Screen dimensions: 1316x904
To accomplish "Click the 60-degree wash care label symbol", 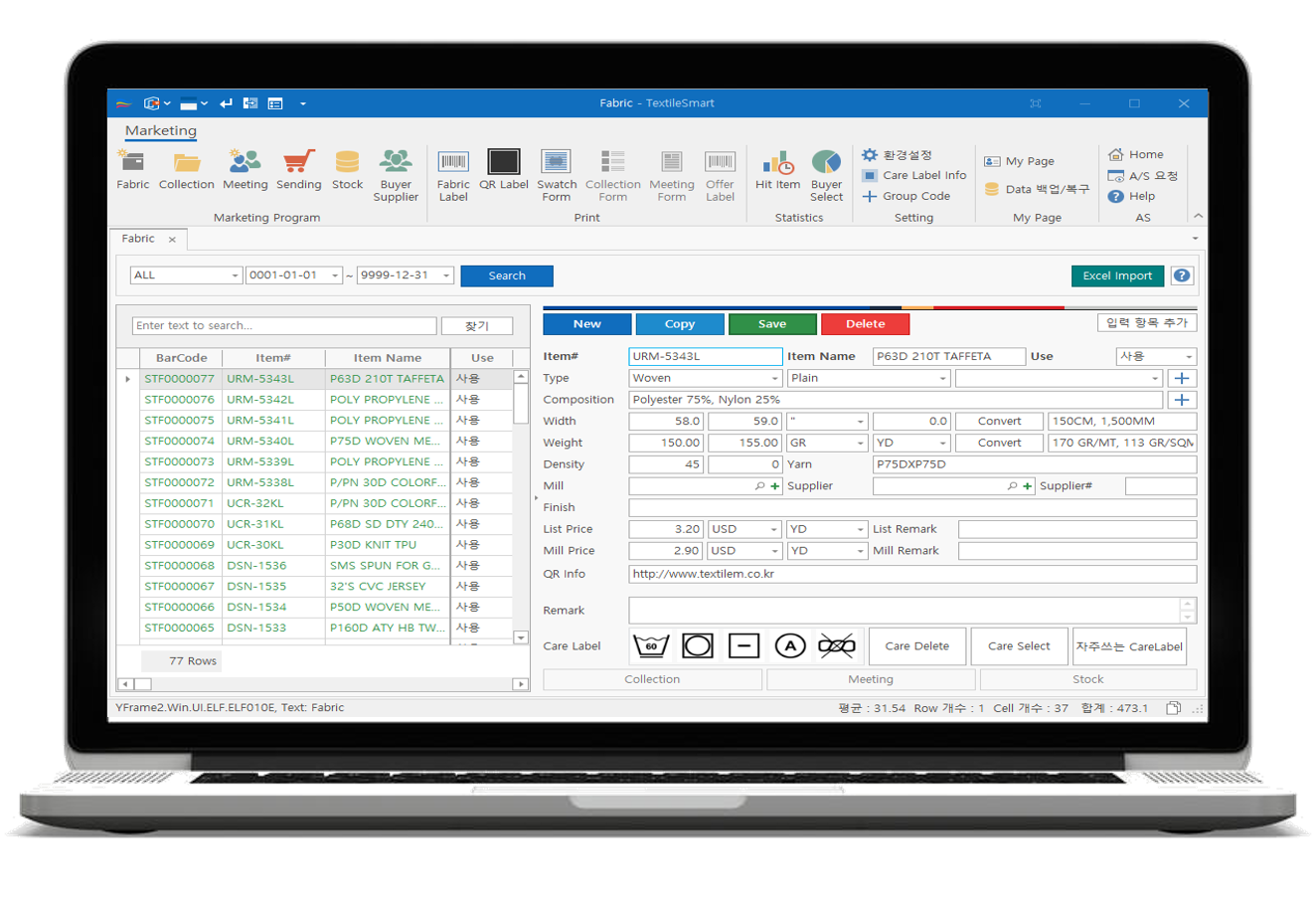I will pos(651,646).
